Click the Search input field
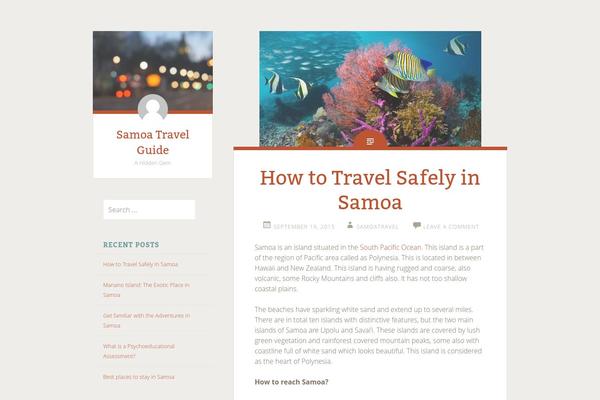The image size is (600, 400). tap(149, 209)
